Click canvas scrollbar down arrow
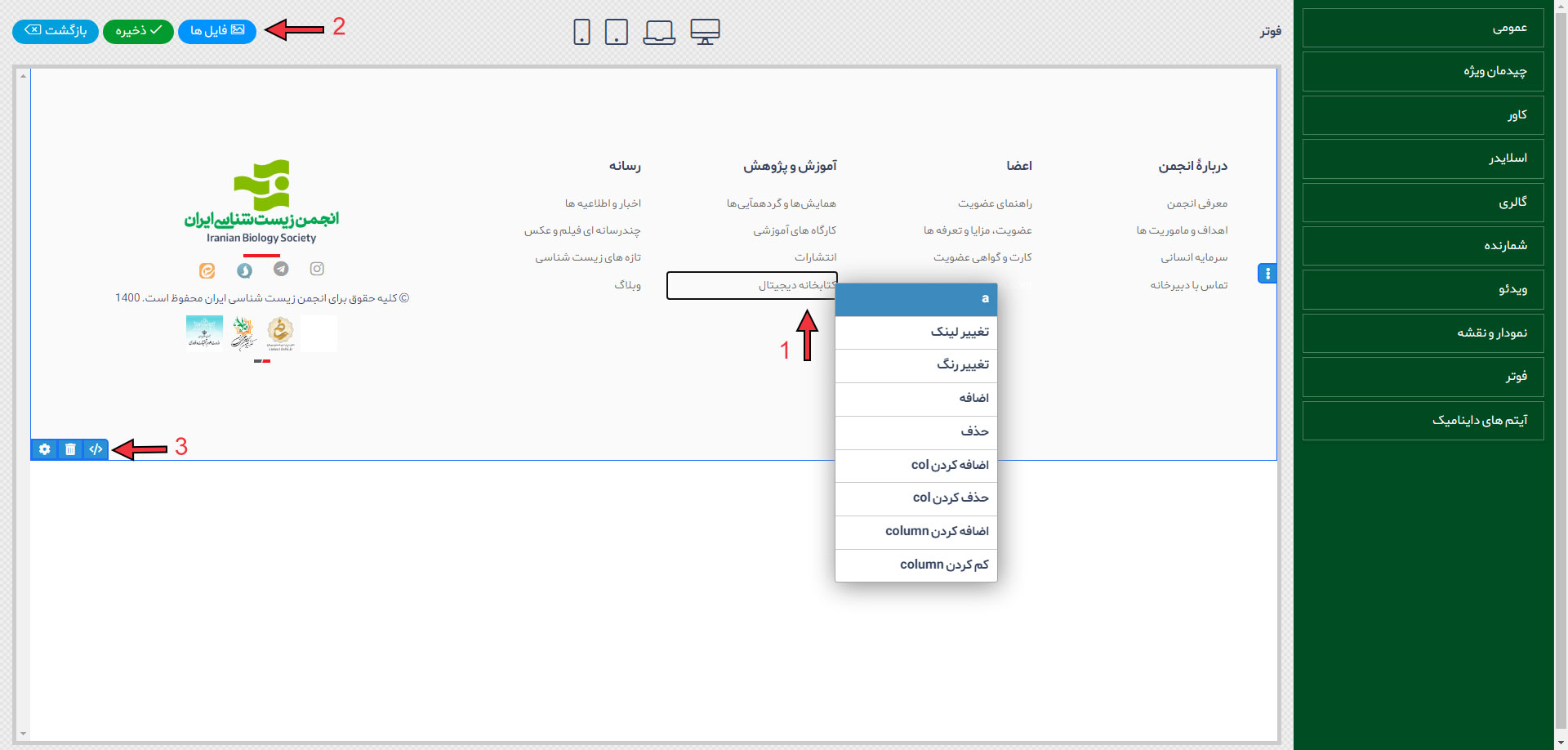This screenshot has height=750, width=1568. (23, 734)
